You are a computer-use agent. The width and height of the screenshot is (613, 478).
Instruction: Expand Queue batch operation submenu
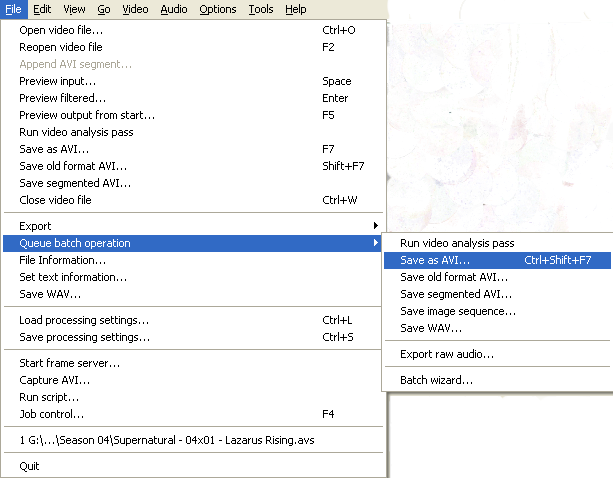(192, 243)
